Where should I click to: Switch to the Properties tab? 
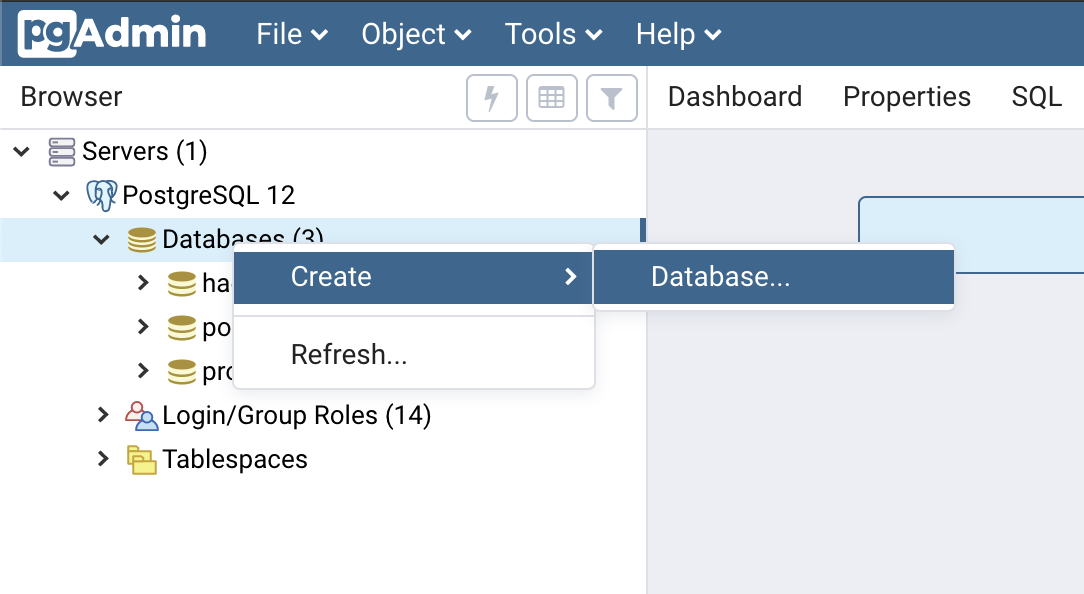coord(906,97)
